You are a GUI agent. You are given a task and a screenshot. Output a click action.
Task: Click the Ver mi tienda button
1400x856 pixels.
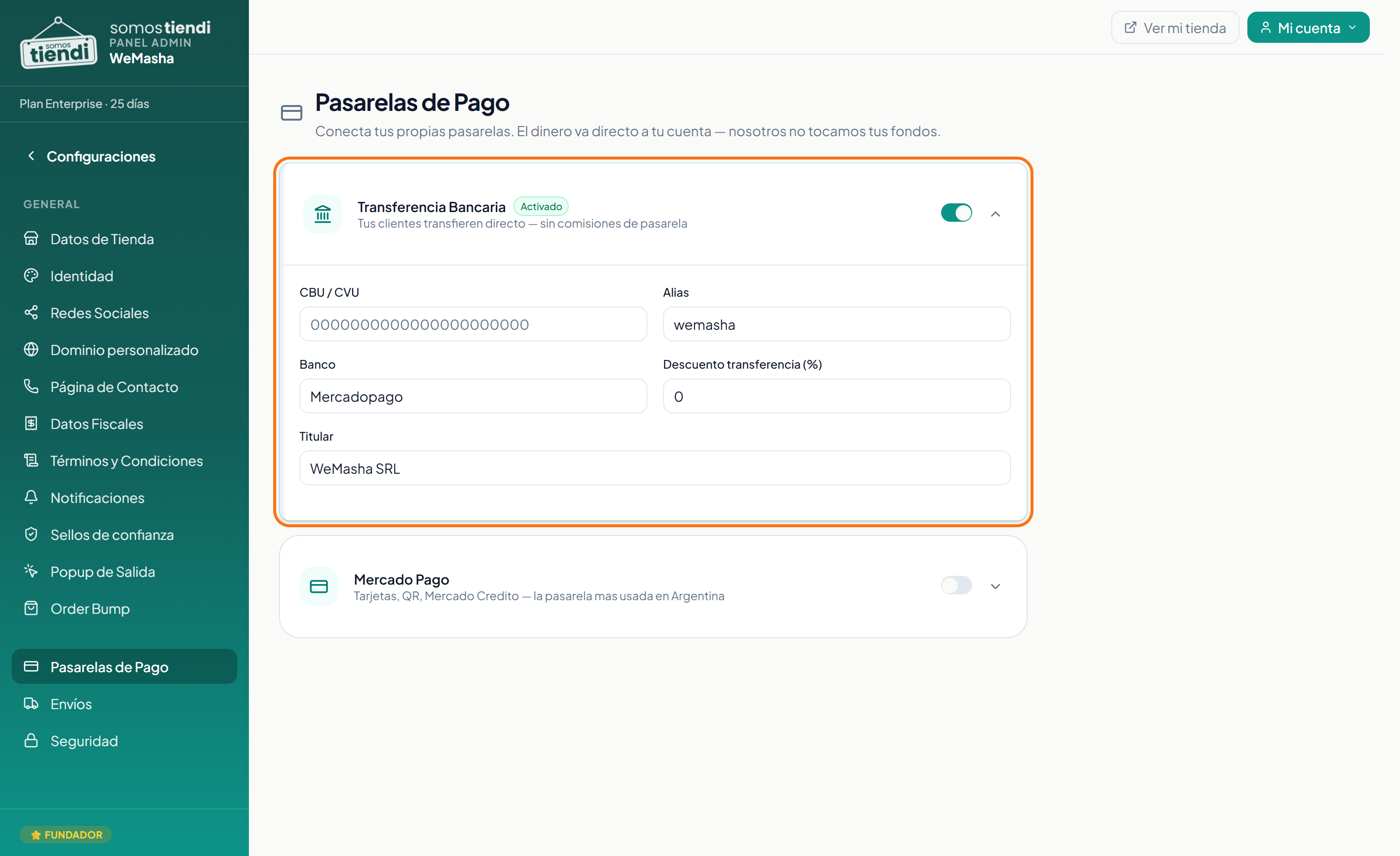click(1175, 27)
